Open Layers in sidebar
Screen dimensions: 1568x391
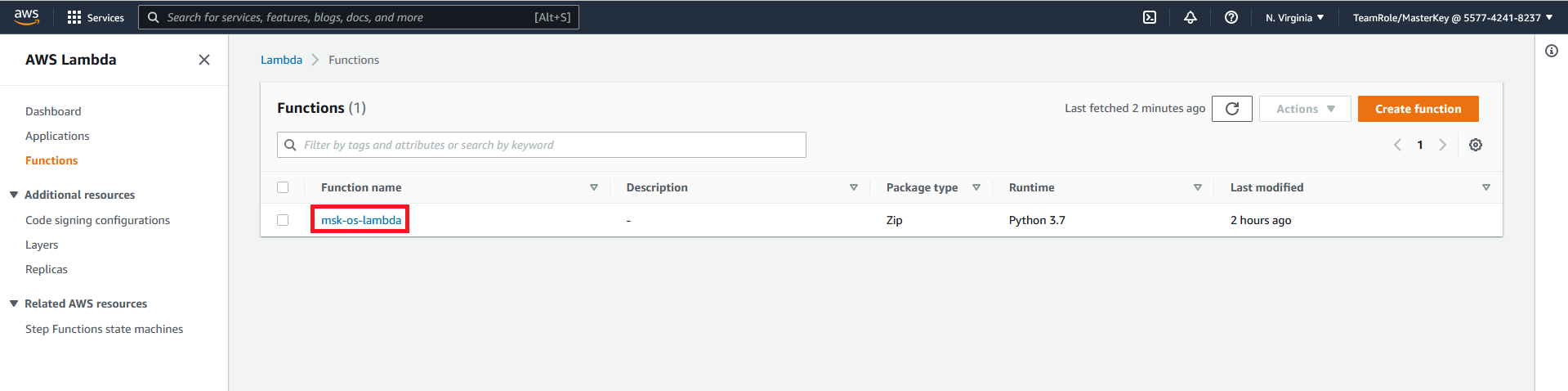[x=42, y=245]
